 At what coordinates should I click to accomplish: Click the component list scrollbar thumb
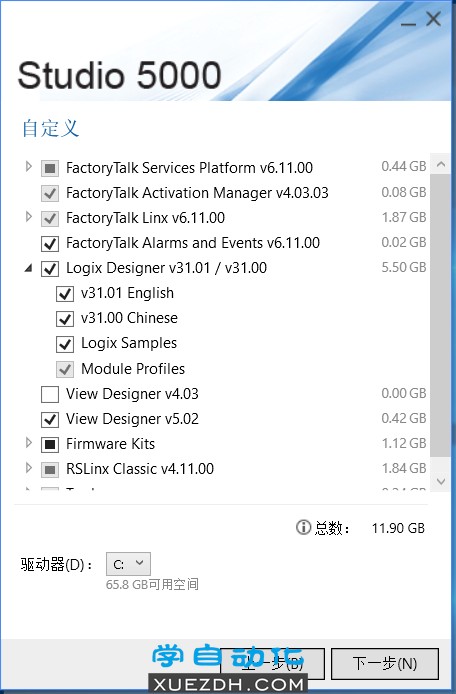pyautogui.click(x=441, y=316)
